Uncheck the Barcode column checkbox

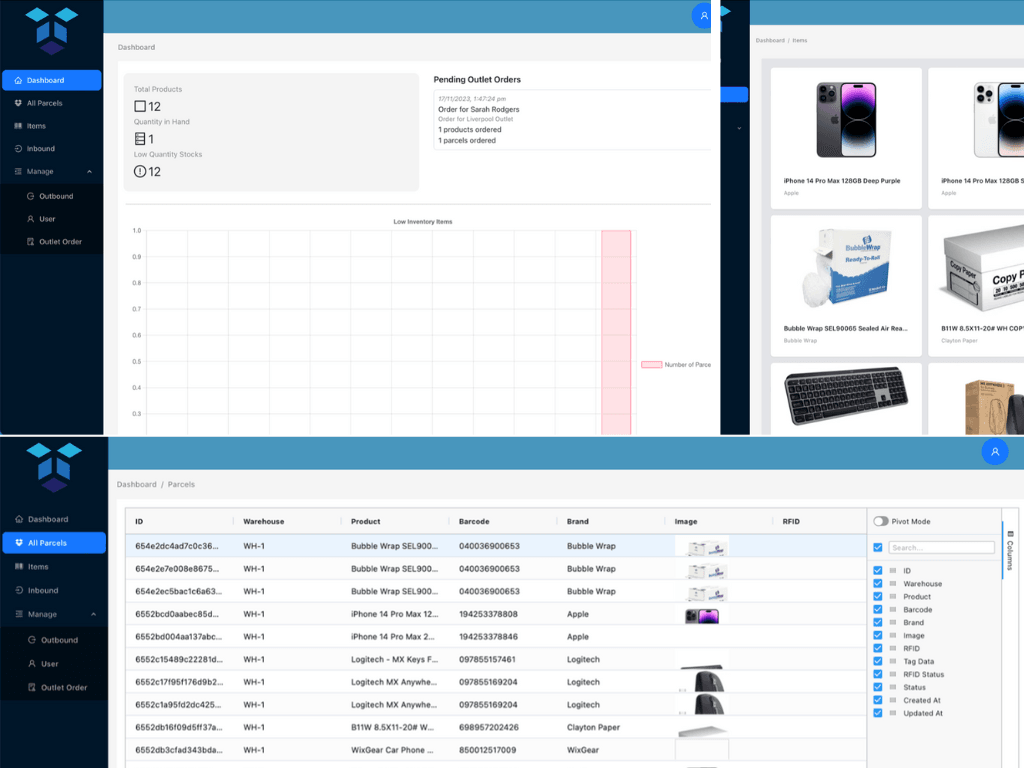click(878, 610)
